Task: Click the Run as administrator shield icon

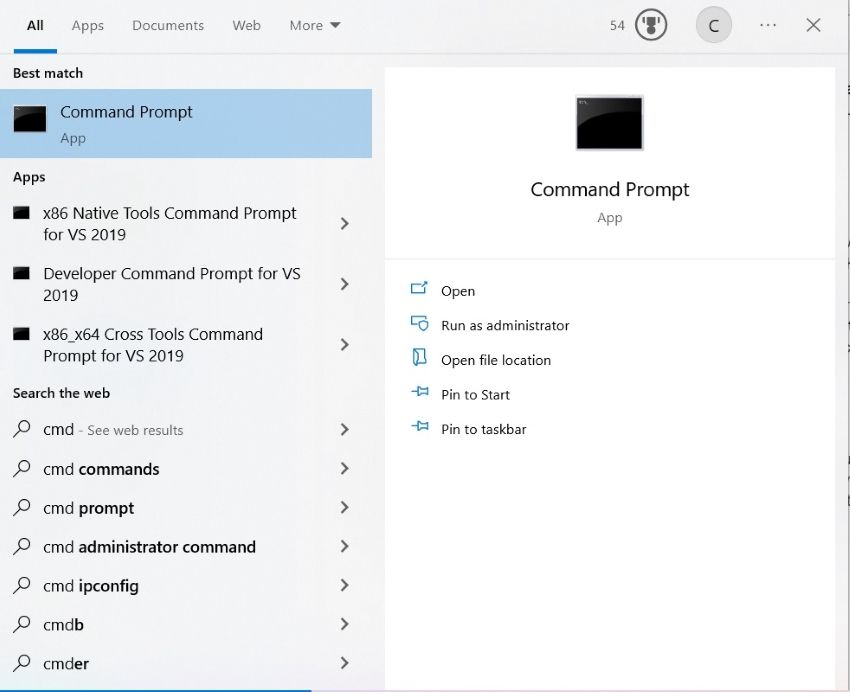Action: (x=419, y=324)
